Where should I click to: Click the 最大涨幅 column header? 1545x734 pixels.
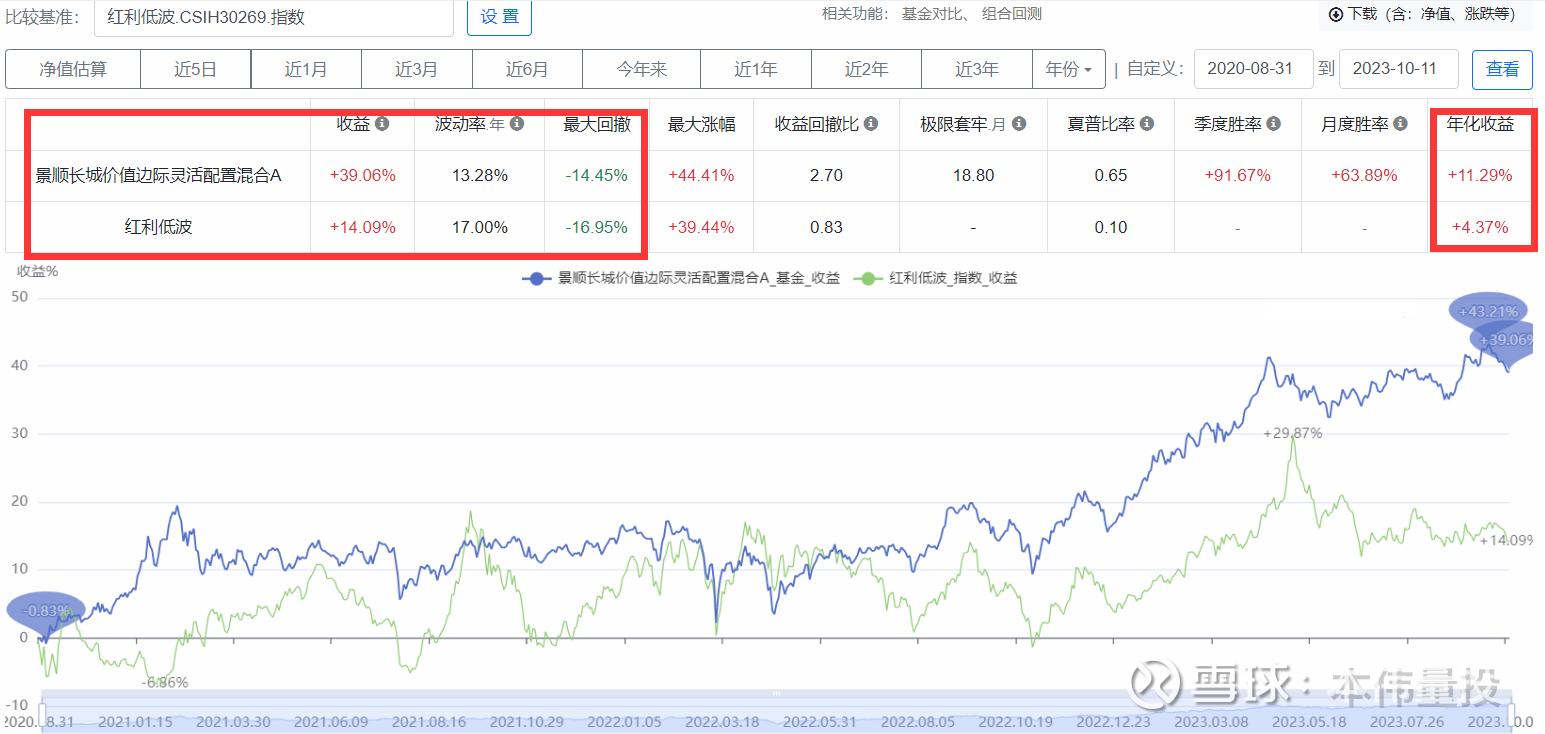[701, 125]
